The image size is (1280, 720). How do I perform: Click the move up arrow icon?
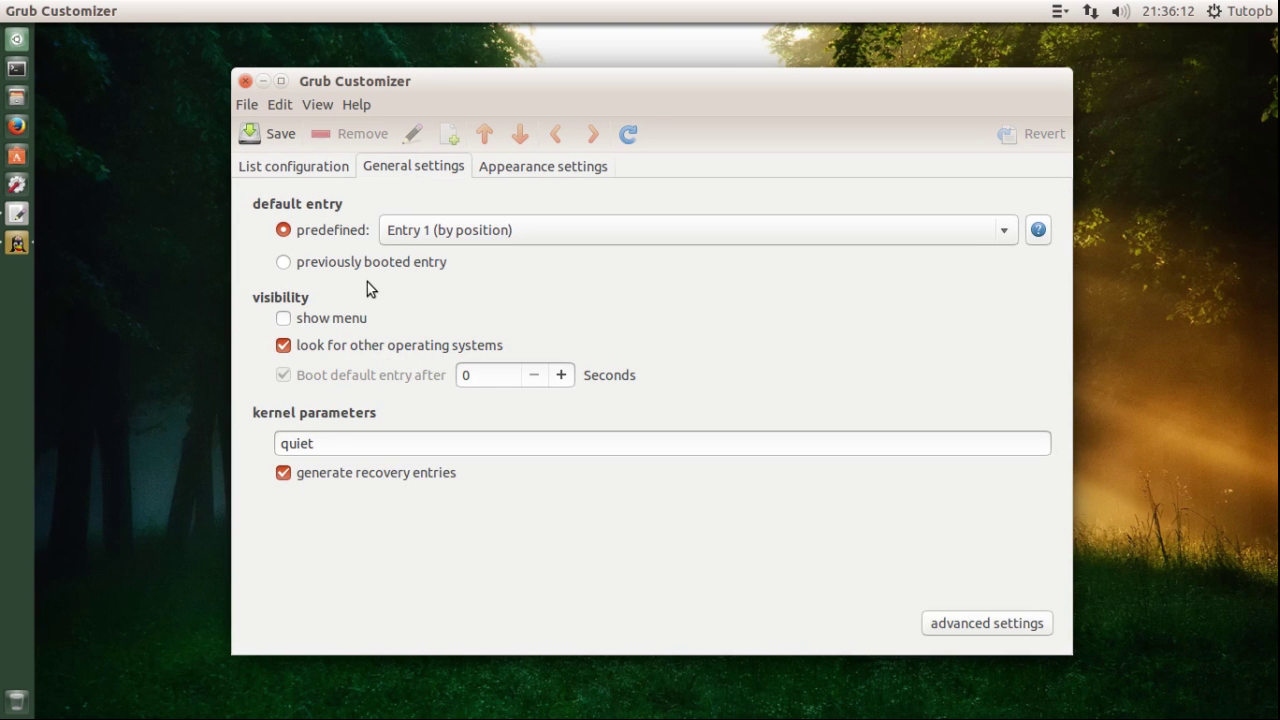485,134
